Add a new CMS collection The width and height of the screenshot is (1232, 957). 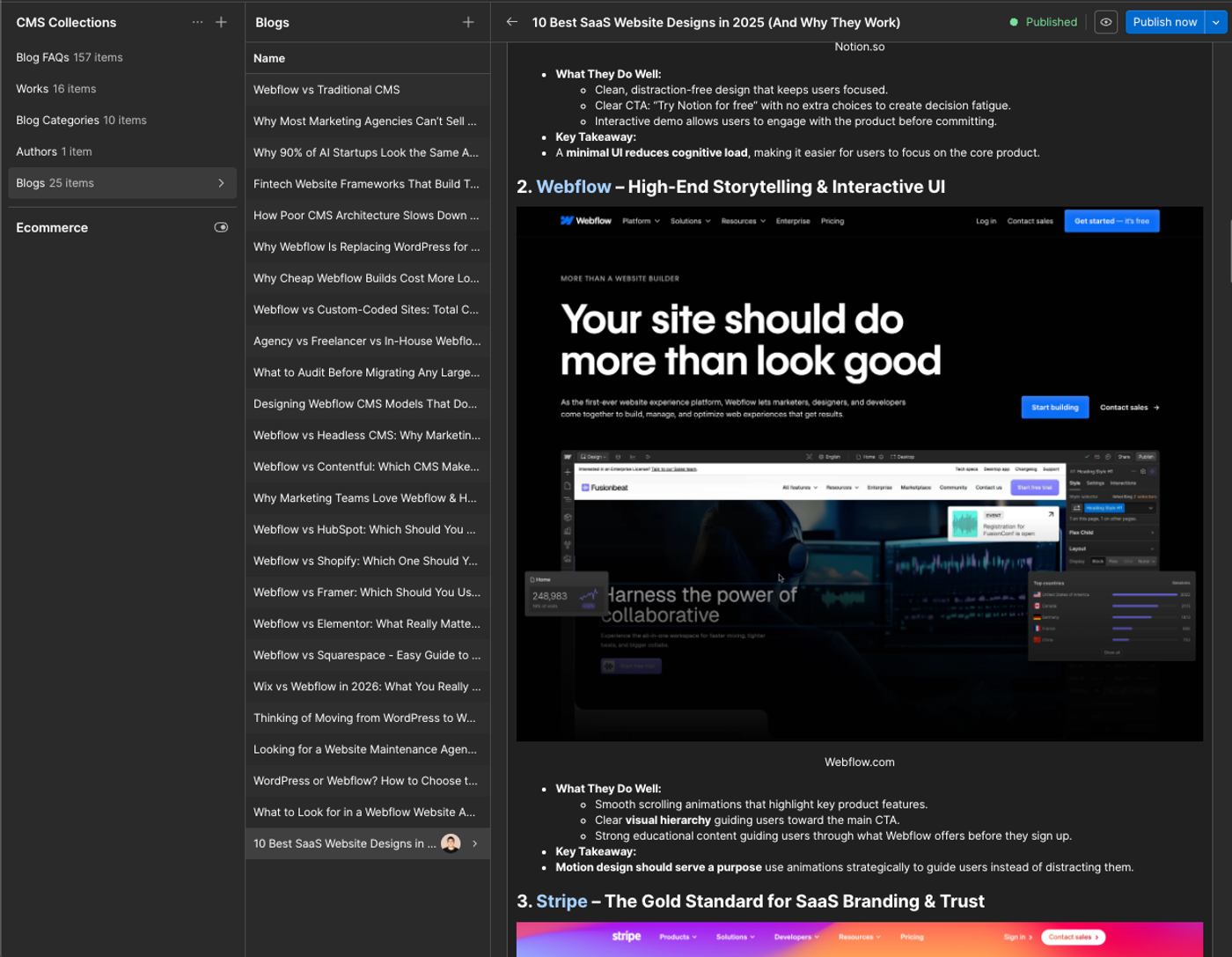[x=221, y=22]
